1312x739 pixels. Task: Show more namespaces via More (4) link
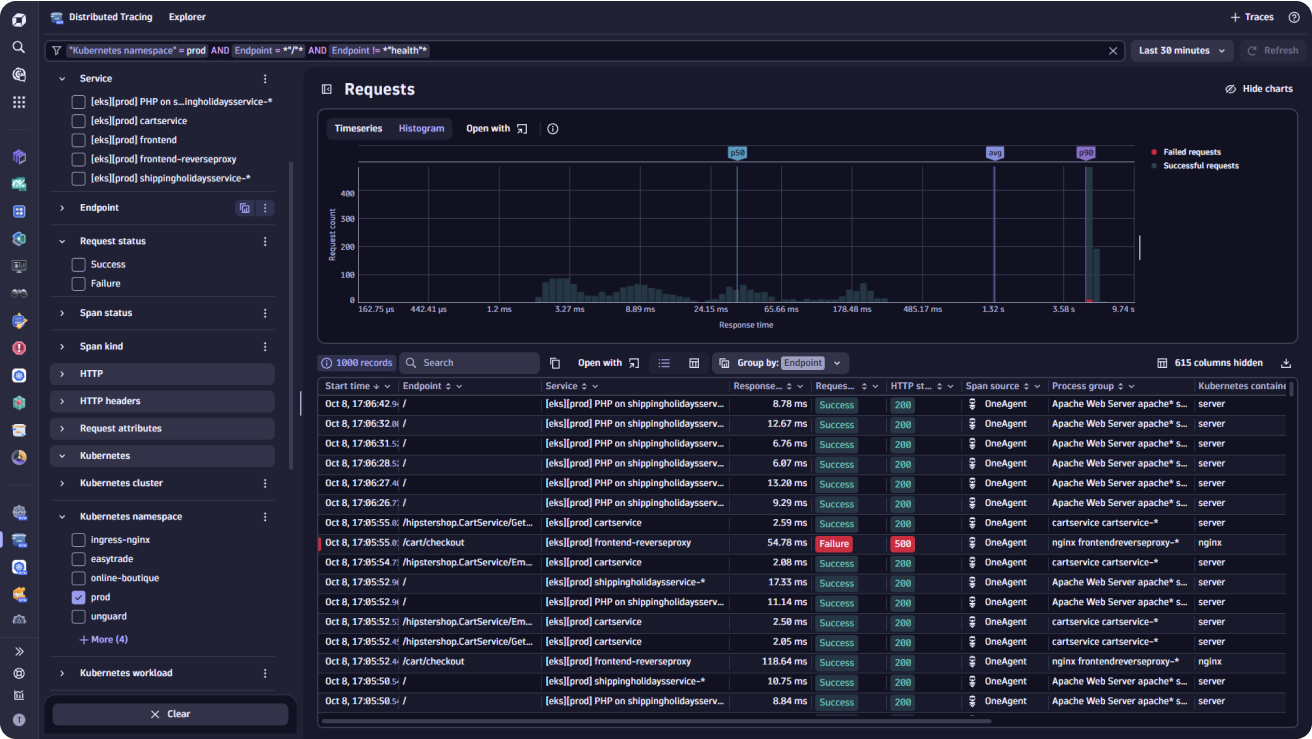click(103, 640)
